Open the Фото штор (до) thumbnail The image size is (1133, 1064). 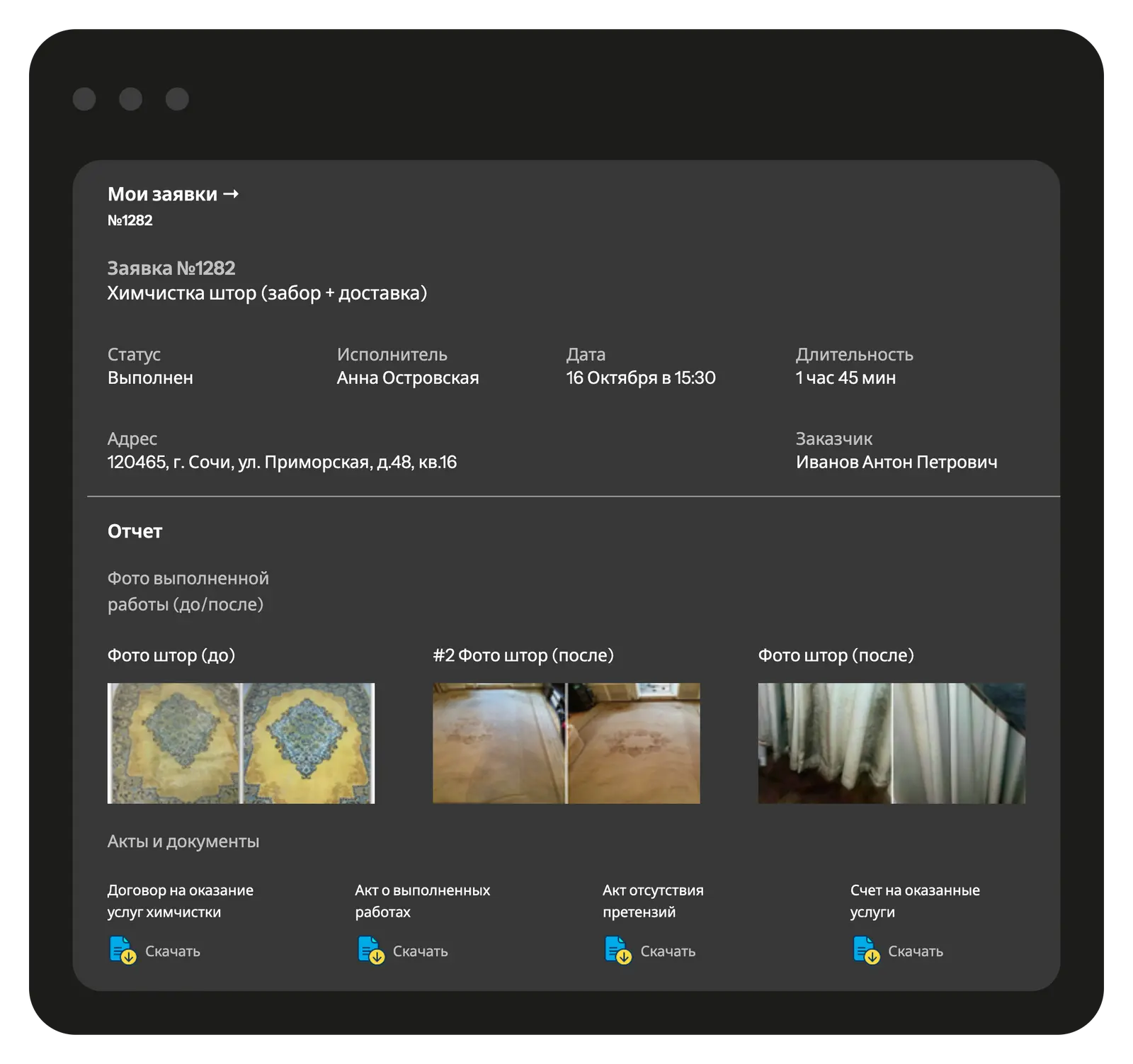pos(241,743)
